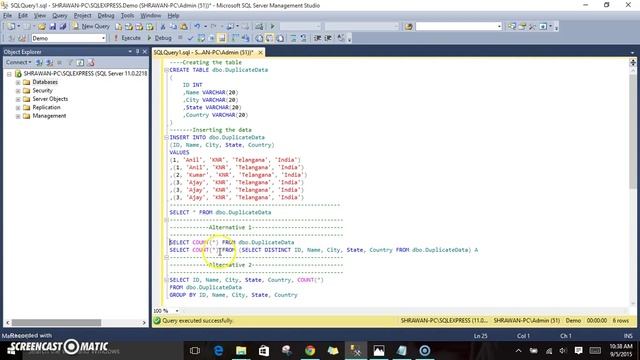Click the Connect Object Explorer icon
Image resolution: width=640 pixels, height=360 pixels.
(40, 62)
